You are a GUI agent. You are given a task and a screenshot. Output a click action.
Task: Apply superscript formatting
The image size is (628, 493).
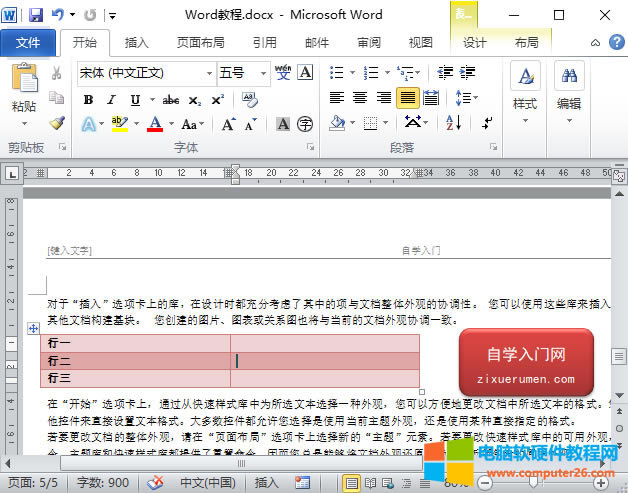pos(218,100)
